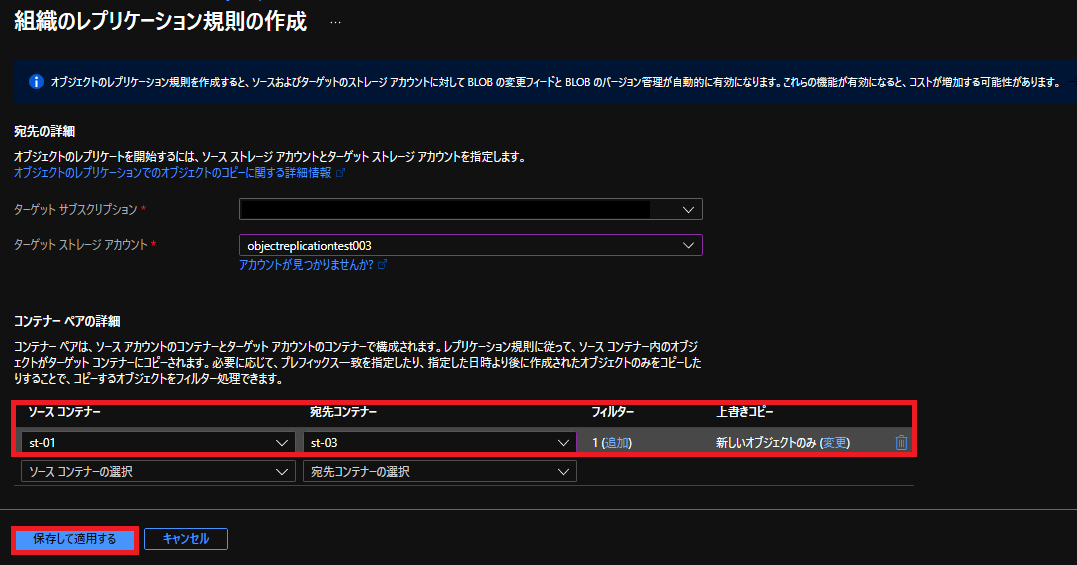
Task: Expand the st-01 source container dropdown
Action: (158, 443)
